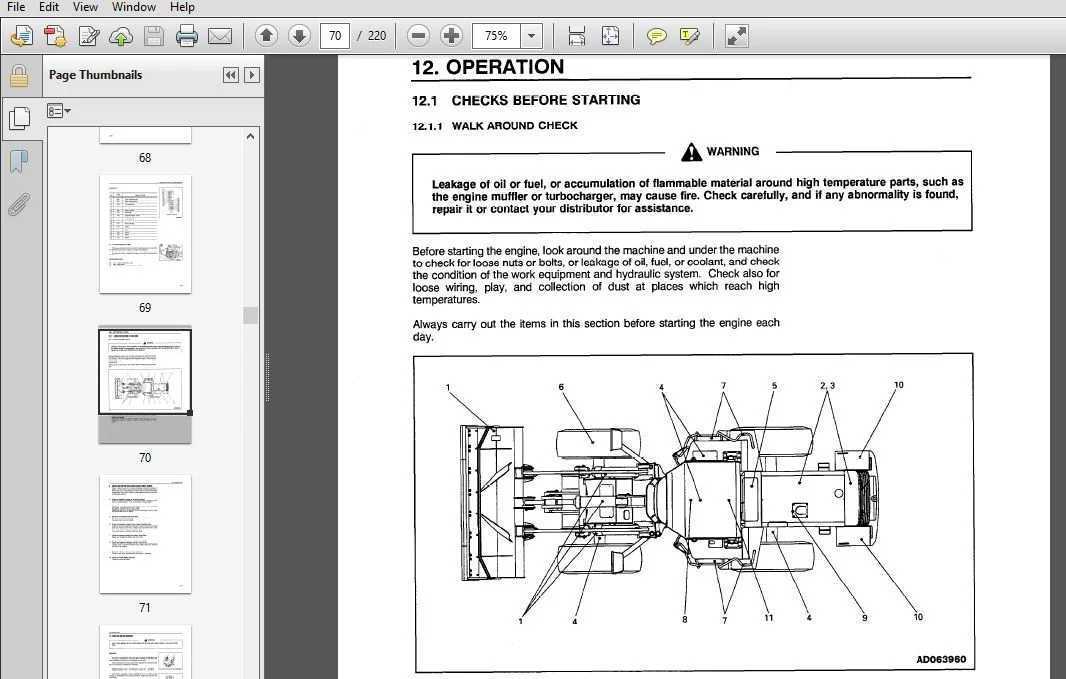The image size is (1066, 679).
Task: Click the page label 68 under thumbnail
Action: click(x=145, y=158)
